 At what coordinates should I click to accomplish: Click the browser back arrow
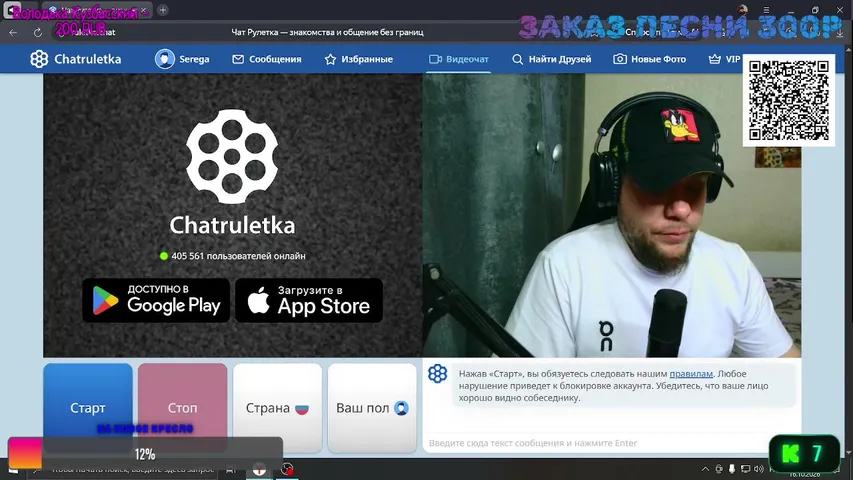13,33
